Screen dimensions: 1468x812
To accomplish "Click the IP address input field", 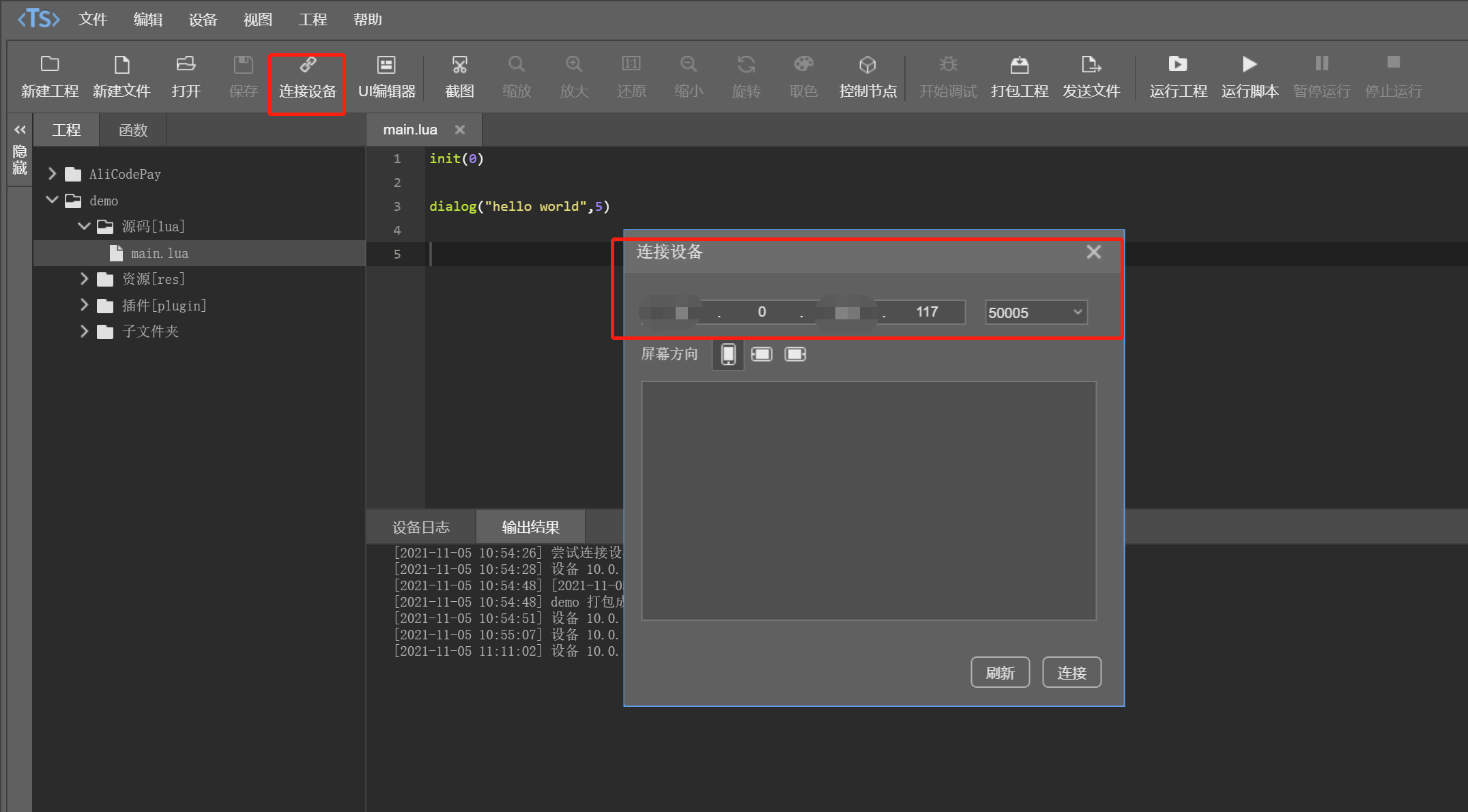I will (802, 313).
